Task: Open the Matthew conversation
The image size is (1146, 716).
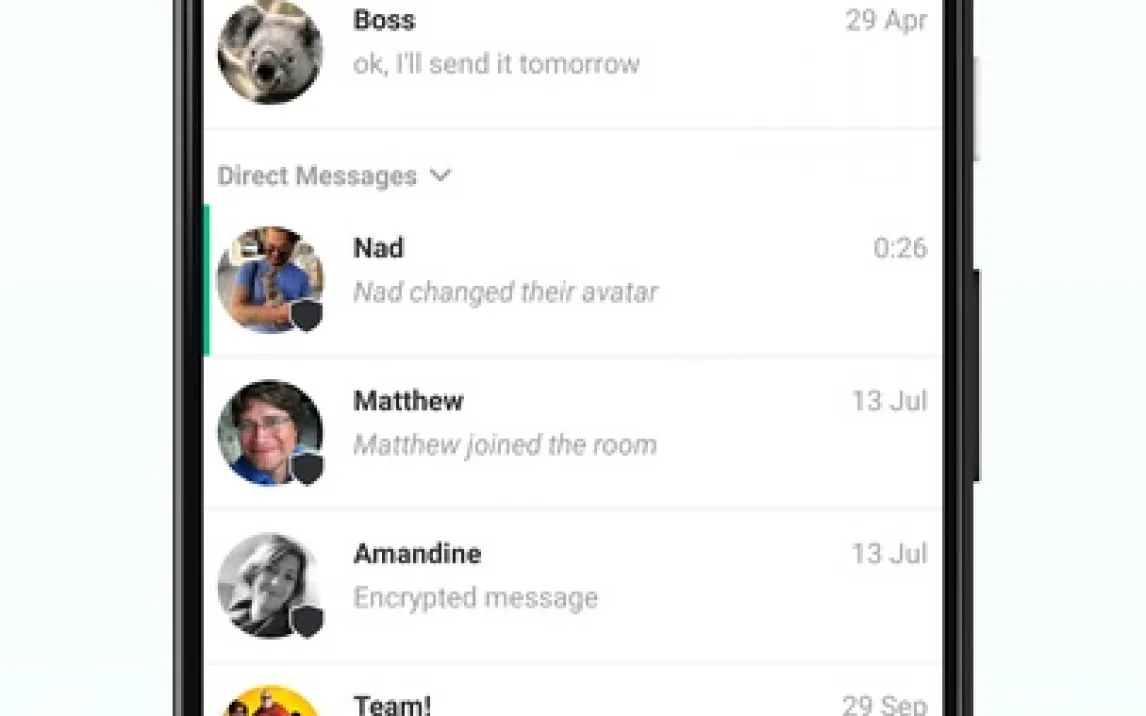Action: click(x=573, y=433)
